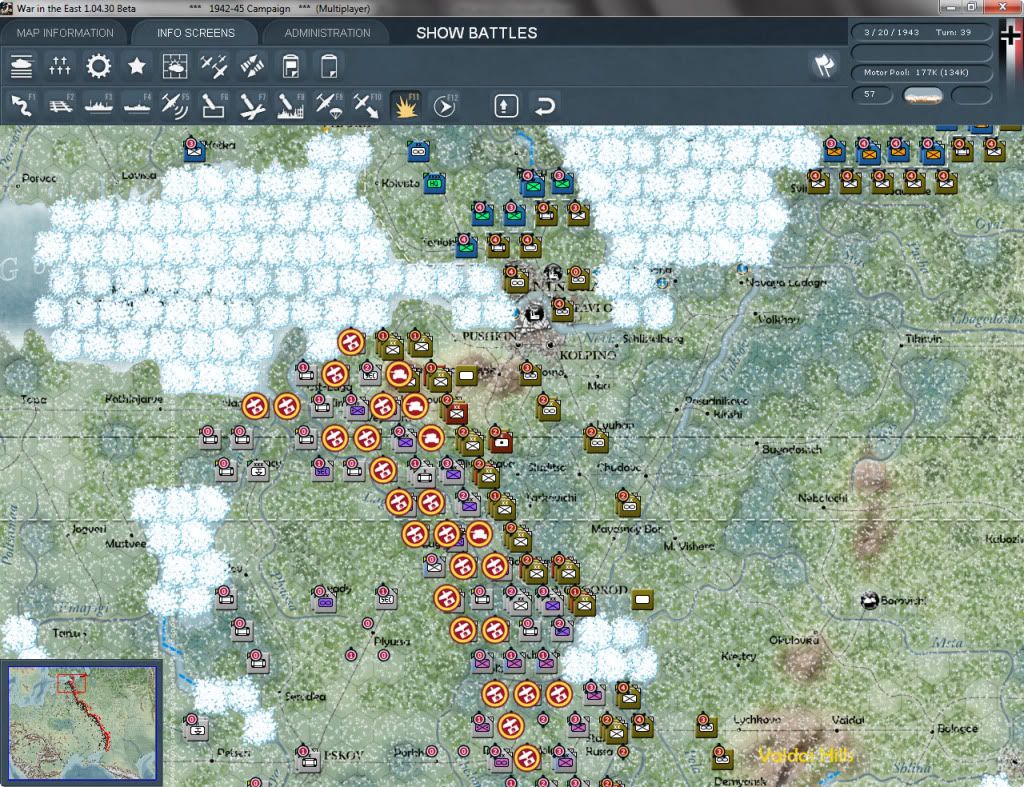This screenshot has width=1024, height=787.
Task: Click the twin flags icon
Action: point(824,65)
